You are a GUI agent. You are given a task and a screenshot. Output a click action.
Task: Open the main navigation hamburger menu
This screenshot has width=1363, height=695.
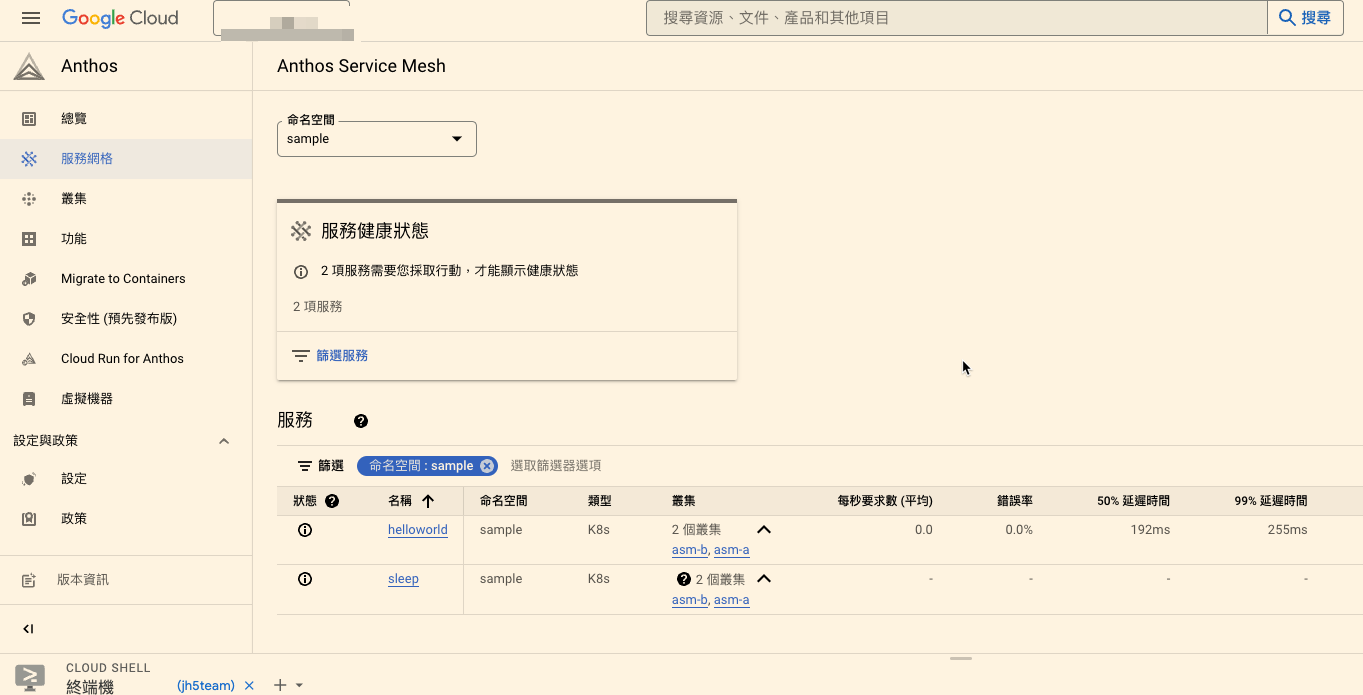(30, 18)
